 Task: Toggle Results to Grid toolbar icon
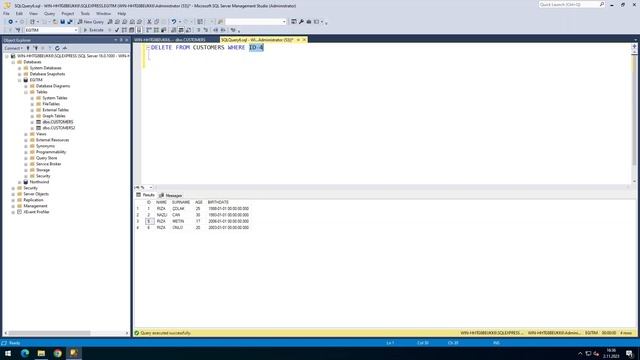[181, 30]
